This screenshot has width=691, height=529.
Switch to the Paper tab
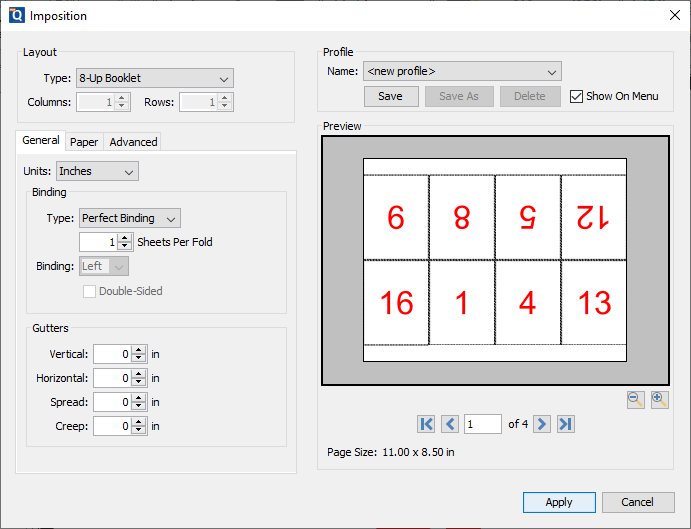[84, 142]
